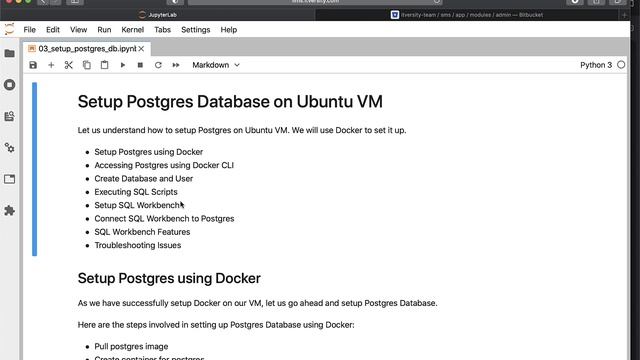Open the Property Inspector gears icon
Image resolution: width=640 pixels, height=360 pixels.
[9, 148]
